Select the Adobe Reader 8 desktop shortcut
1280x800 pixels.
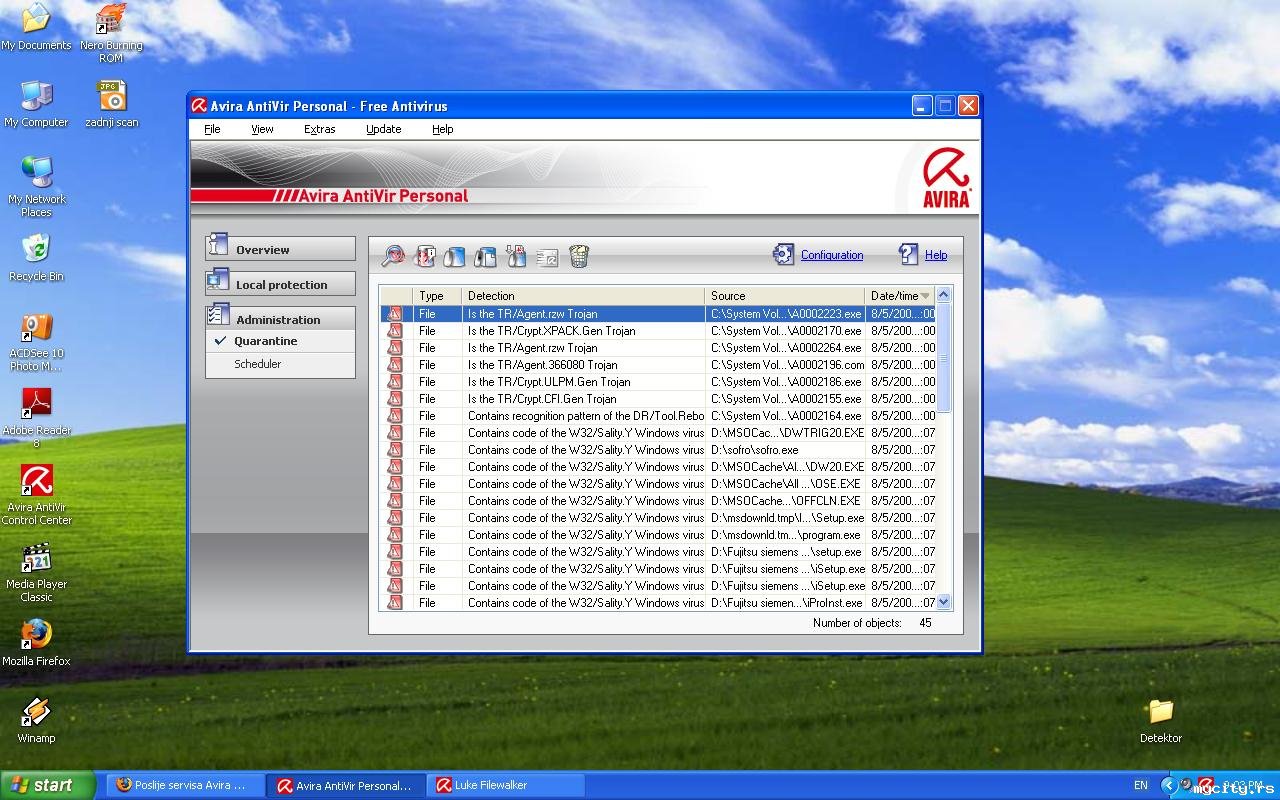[36, 418]
